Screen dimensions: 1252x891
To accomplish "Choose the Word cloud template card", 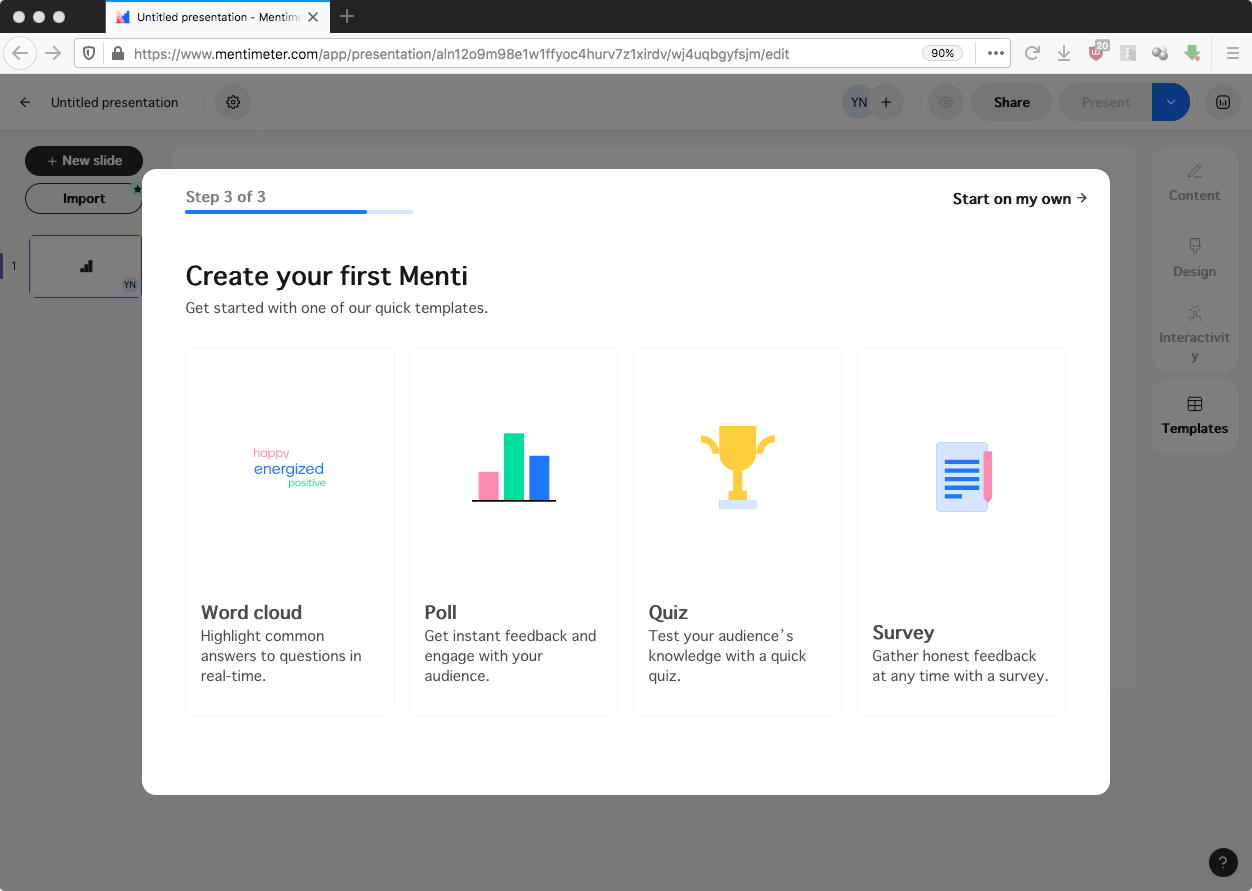I will pos(290,531).
